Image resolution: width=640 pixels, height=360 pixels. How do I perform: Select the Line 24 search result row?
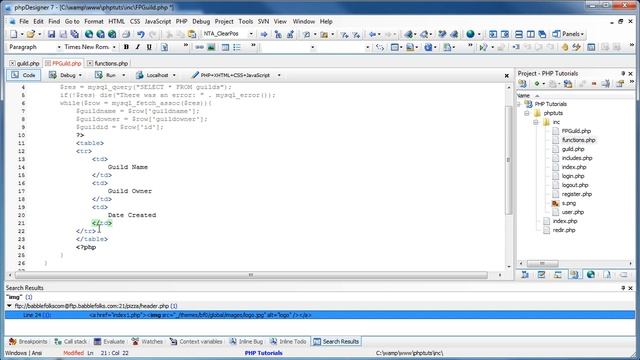(x=320, y=315)
